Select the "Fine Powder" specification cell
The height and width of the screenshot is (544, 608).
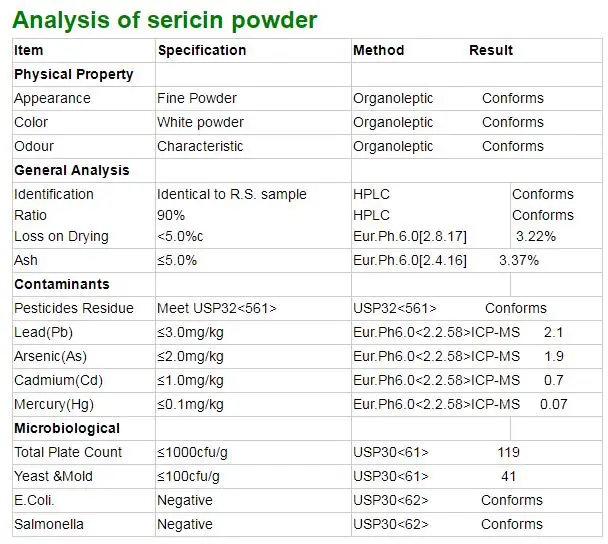click(197, 98)
